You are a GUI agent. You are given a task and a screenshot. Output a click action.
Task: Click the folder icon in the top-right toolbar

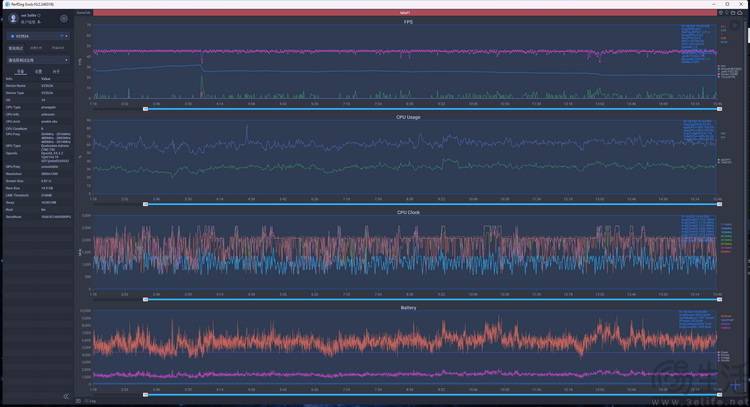pyautogui.click(x=733, y=13)
